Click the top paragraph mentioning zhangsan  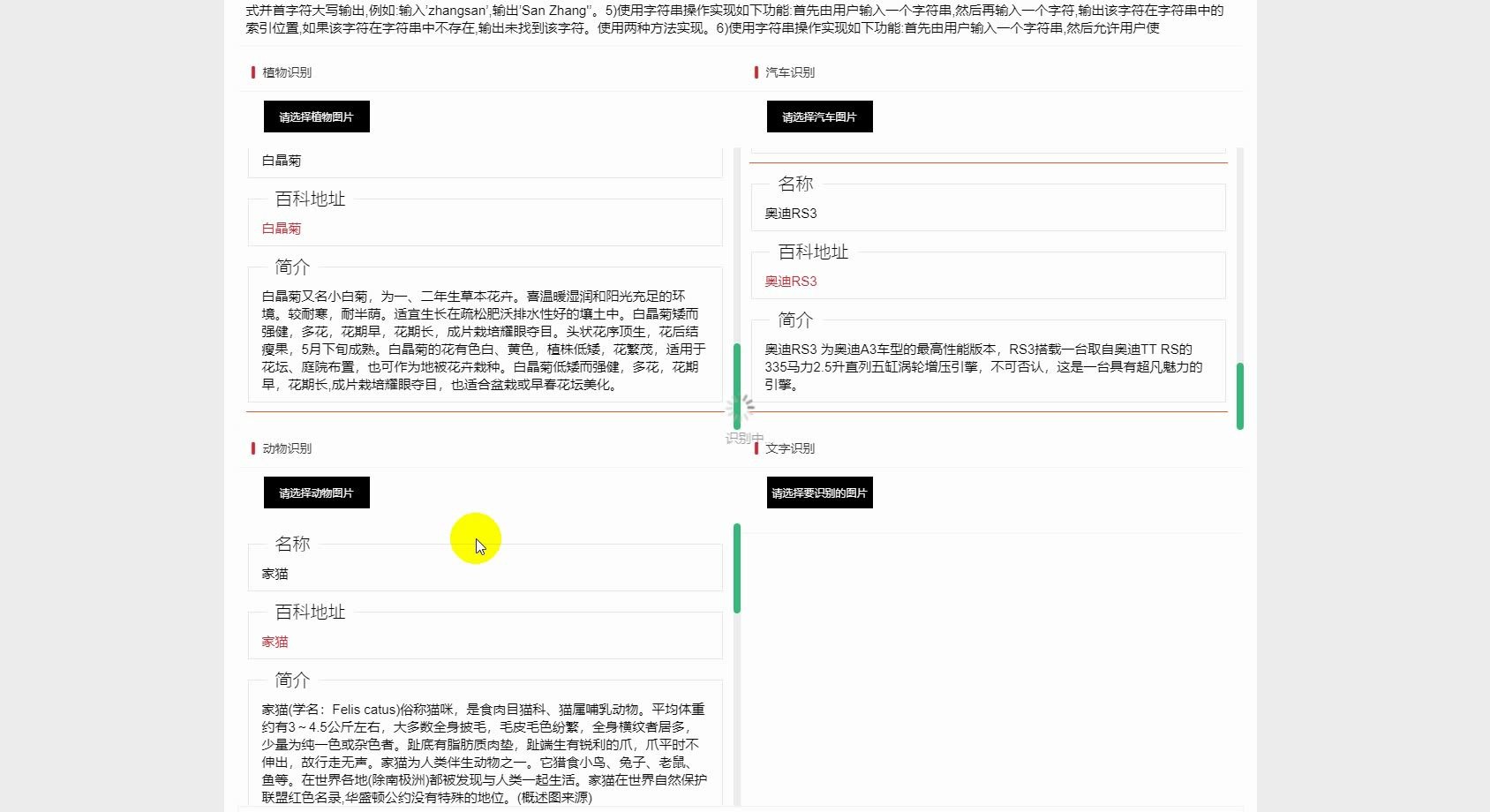735,19
